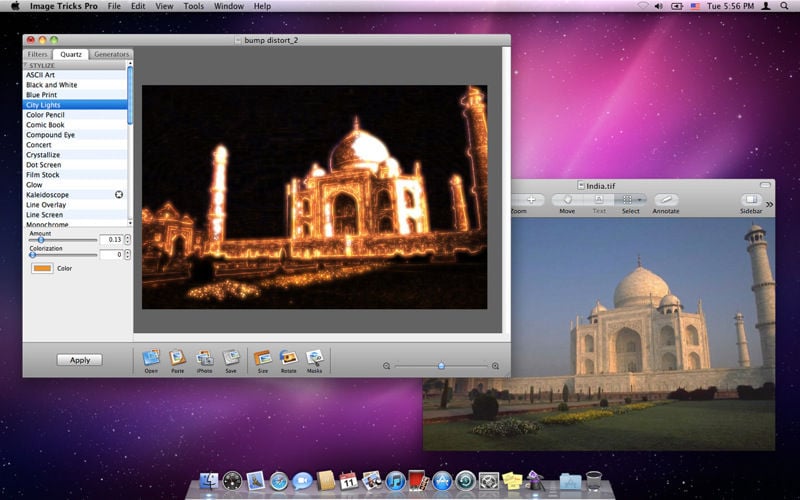Click the Rotate toolbar icon

pos(289,357)
